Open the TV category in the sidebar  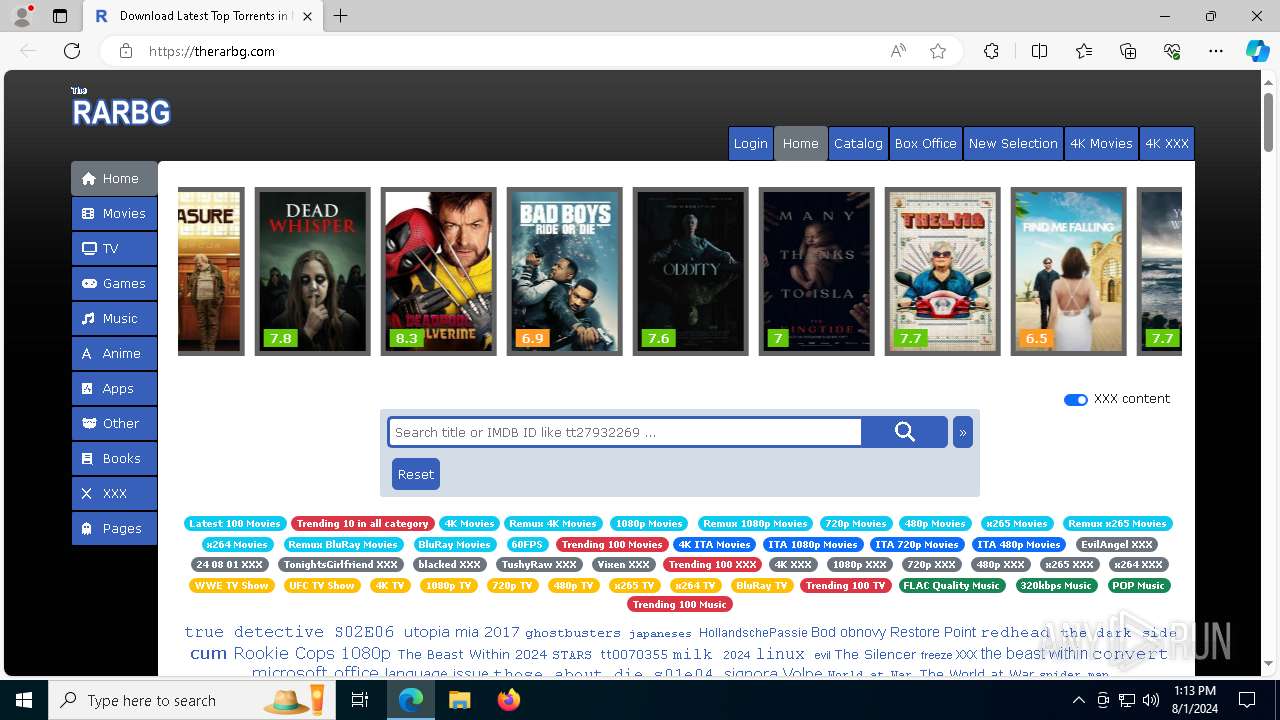tap(114, 248)
